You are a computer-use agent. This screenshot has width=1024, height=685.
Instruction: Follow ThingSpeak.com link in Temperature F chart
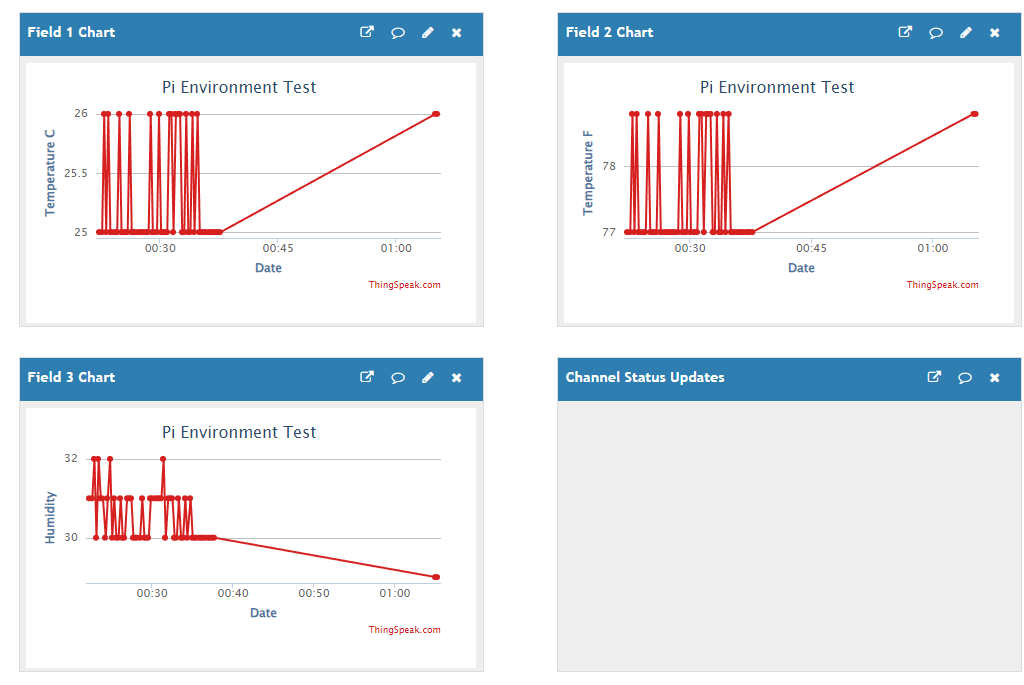coord(942,285)
